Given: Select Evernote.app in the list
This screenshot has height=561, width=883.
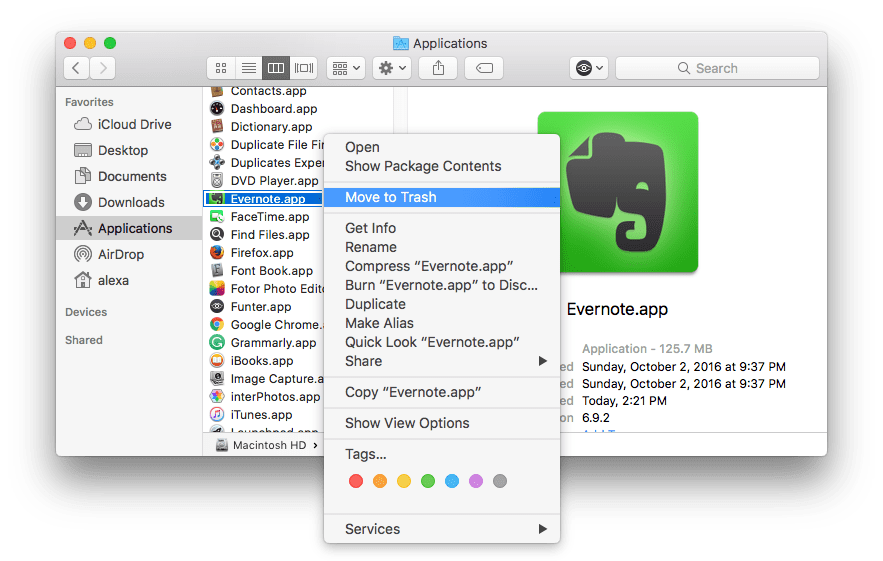Looking at the screenshot, I should coord(262,199).
